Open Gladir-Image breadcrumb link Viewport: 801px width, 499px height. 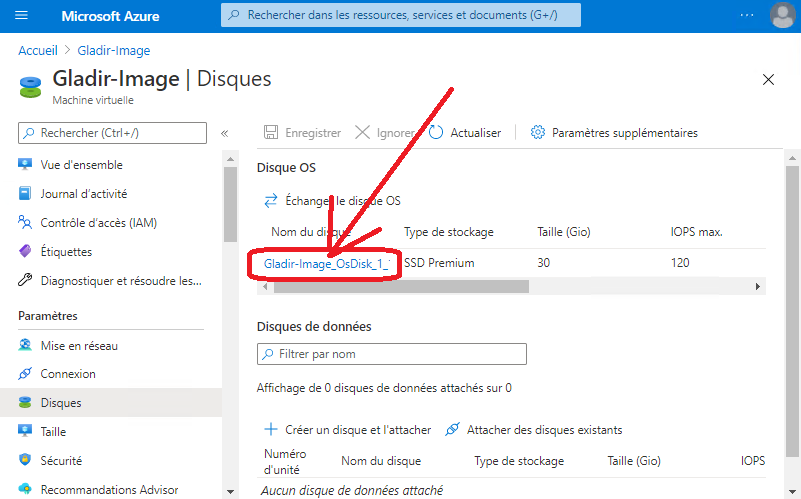[x=114, y=51]
